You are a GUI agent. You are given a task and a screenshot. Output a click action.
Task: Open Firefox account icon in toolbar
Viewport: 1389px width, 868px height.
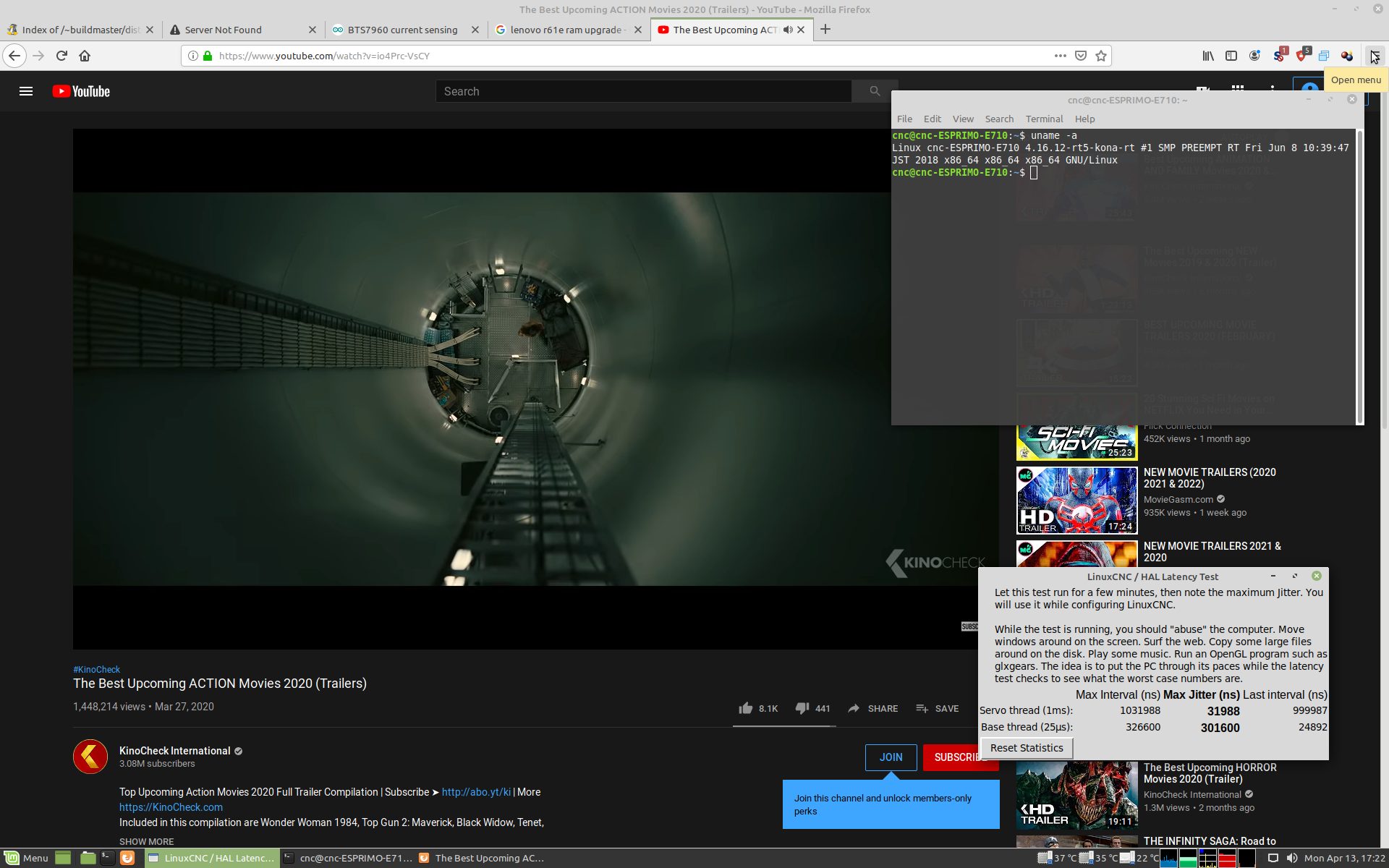coord(1254,56)
